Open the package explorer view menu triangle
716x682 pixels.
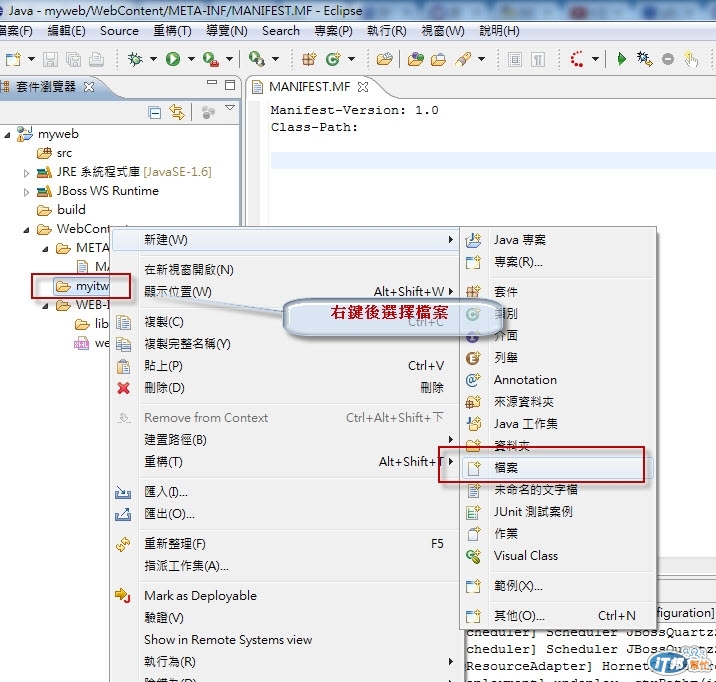click(x=230, y=108)
